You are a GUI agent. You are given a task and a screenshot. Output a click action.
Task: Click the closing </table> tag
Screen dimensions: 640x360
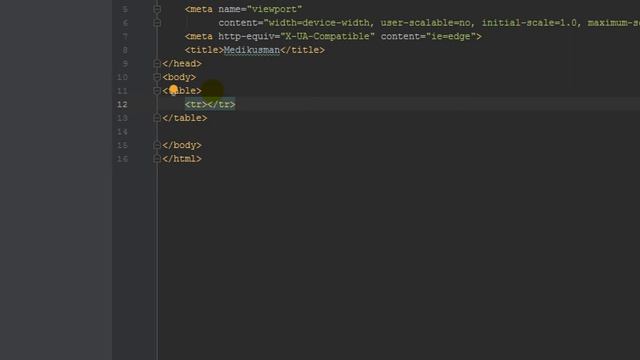[x=184, y=118]
